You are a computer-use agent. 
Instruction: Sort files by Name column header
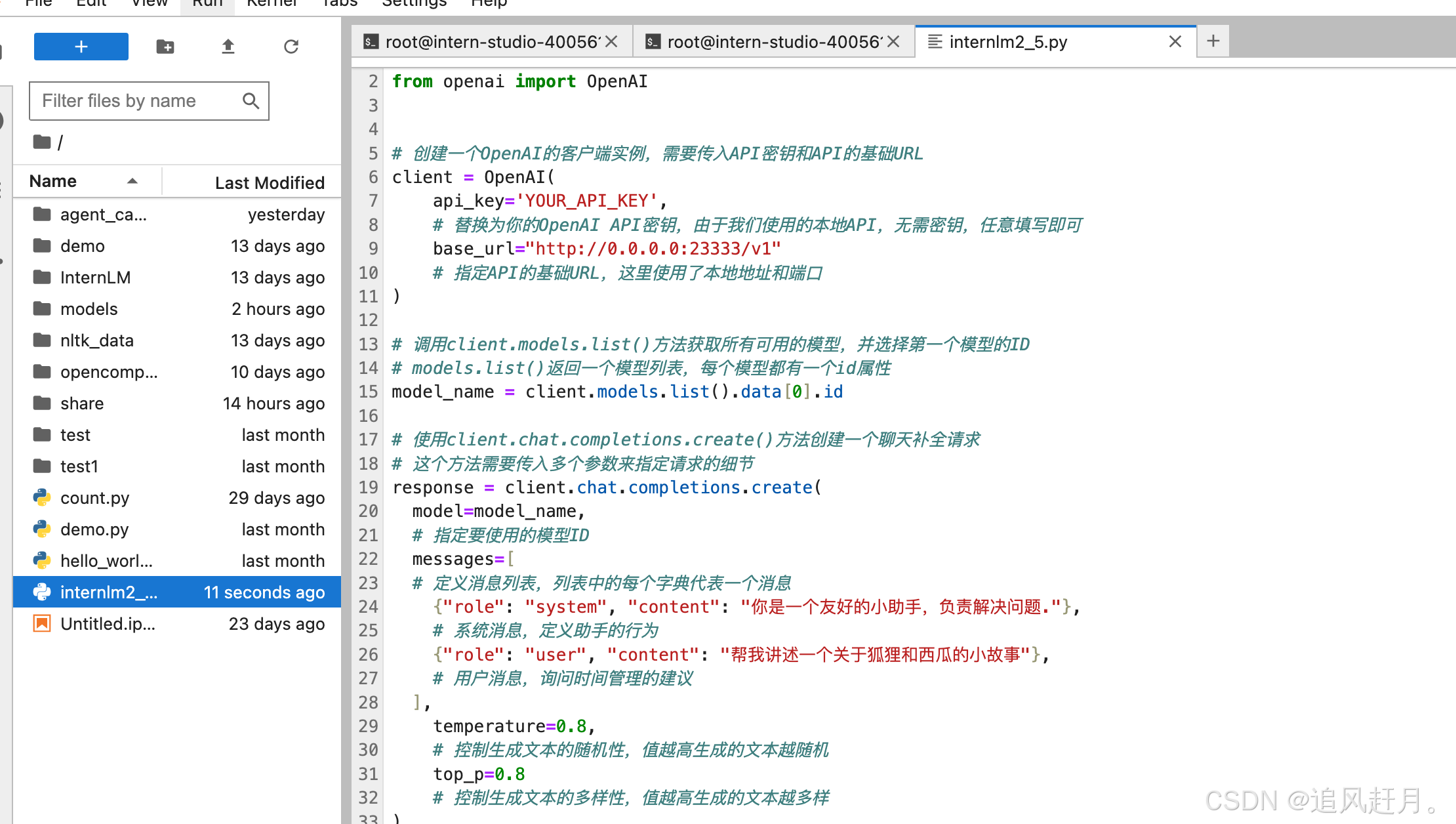coord(87,181)
